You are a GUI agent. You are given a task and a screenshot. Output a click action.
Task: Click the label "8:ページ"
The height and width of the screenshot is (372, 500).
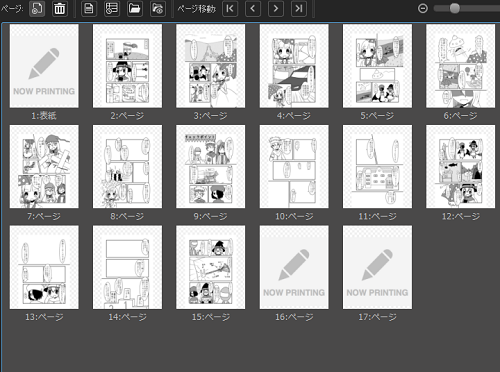point(127,216)
